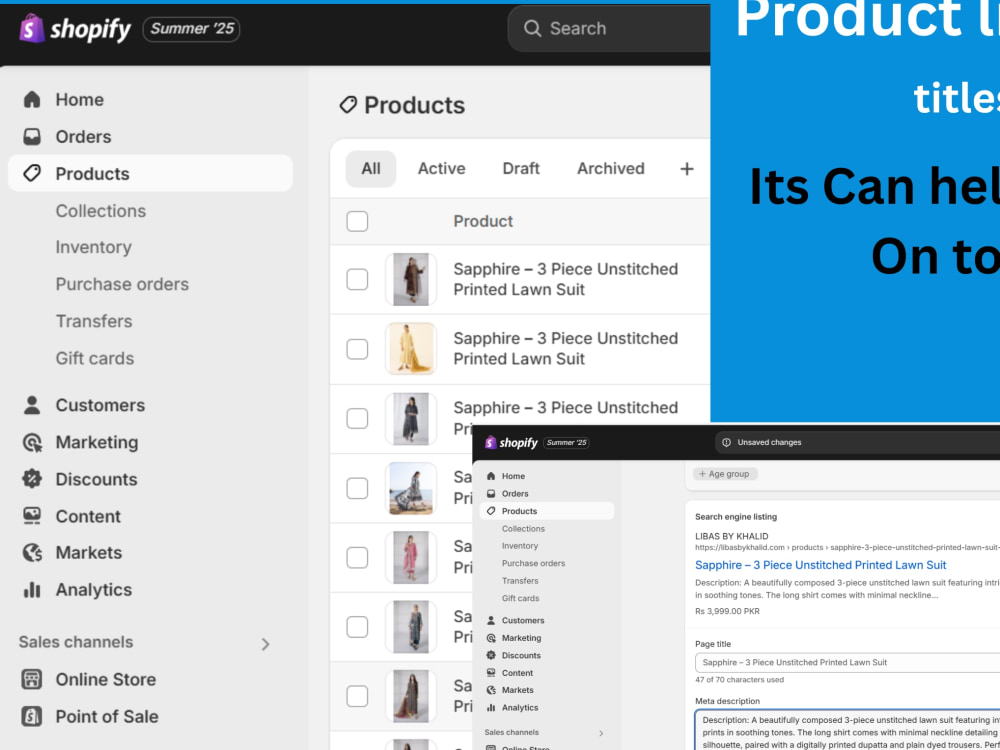Click the Markets globe icon in the main sidebar
The height and width of the screenshot is (750, 1000).
(x=32, y=553)
